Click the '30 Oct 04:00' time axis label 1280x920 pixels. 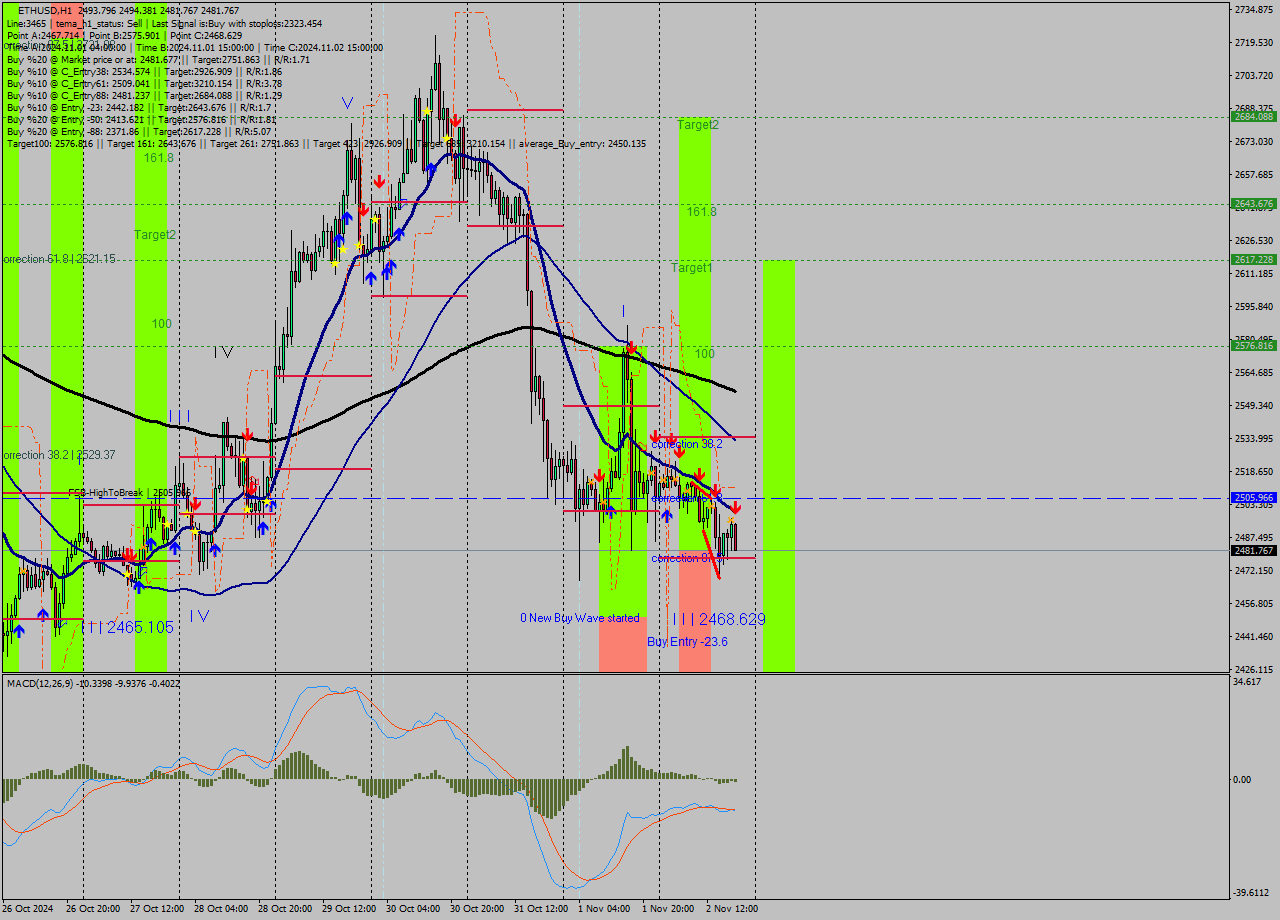tap(413, 909)
